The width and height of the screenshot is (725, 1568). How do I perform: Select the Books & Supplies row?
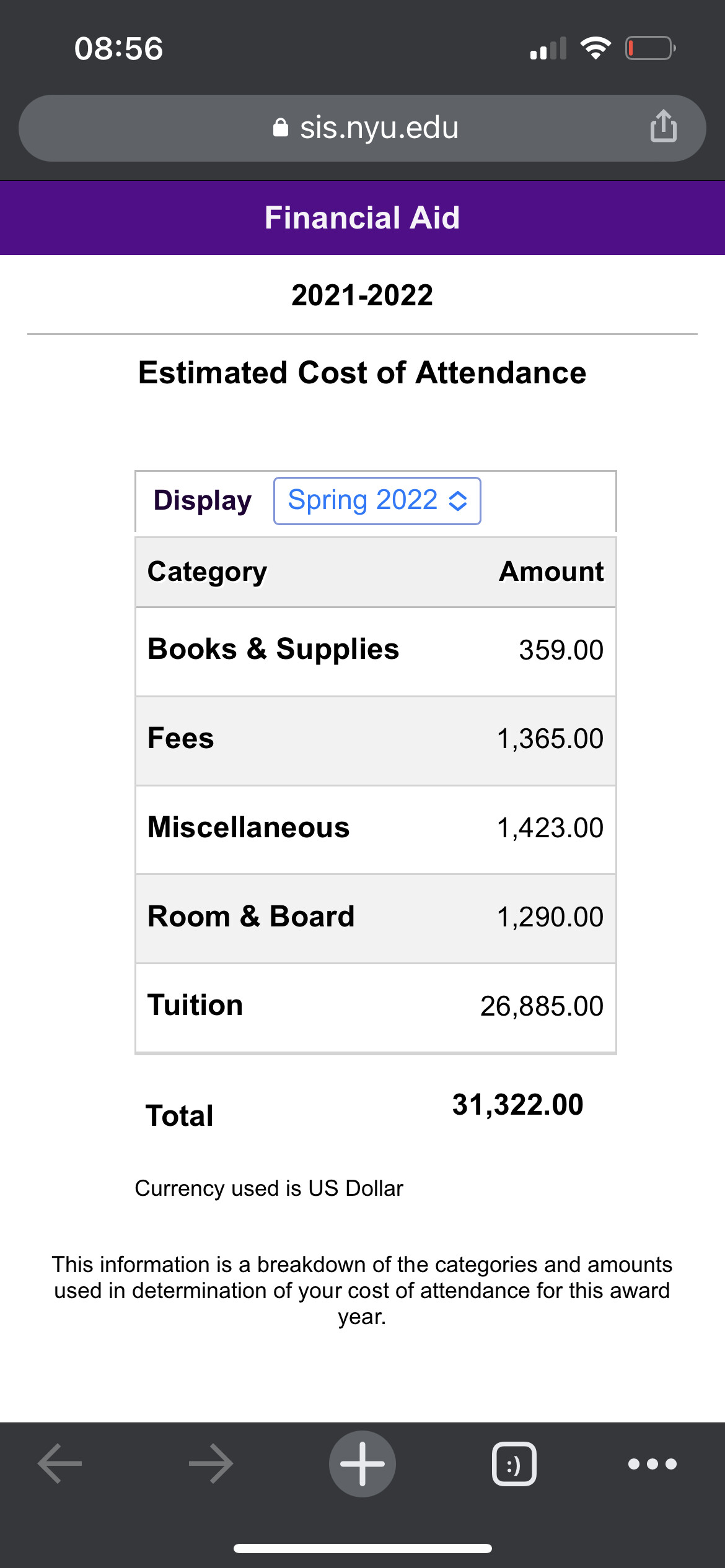click(x=376, y=650)
